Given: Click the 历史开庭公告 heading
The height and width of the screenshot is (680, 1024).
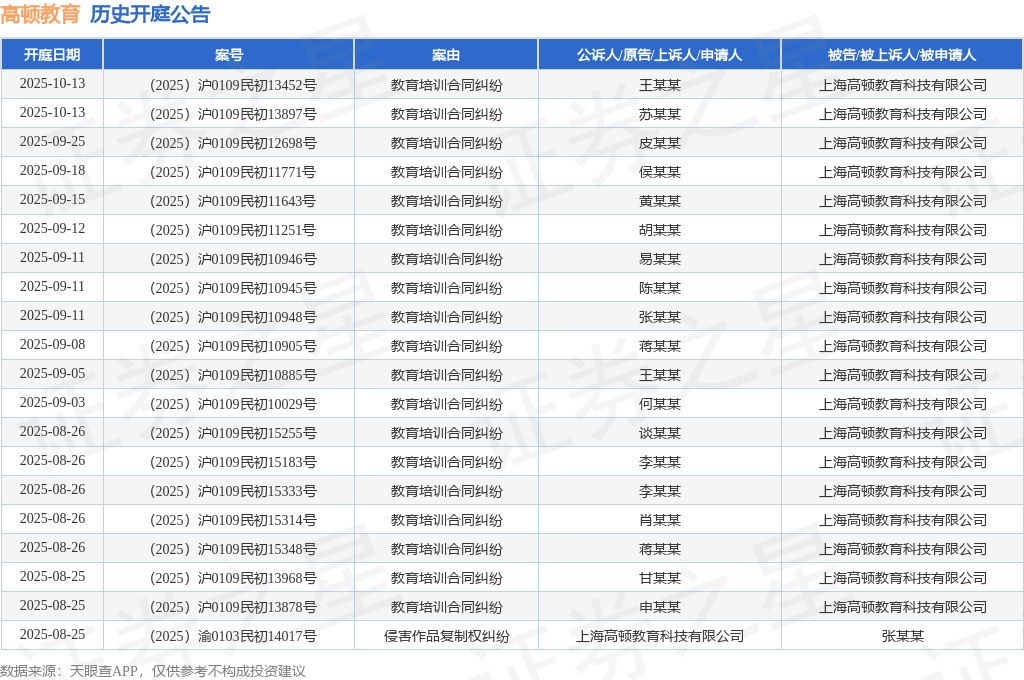Looking at the screenshot, I should click(x=150, y=14).
